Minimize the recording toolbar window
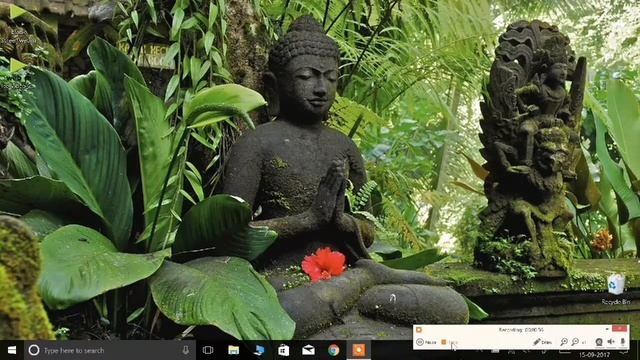The height and width of the screenshot is (360, 640). pos(607,329)
